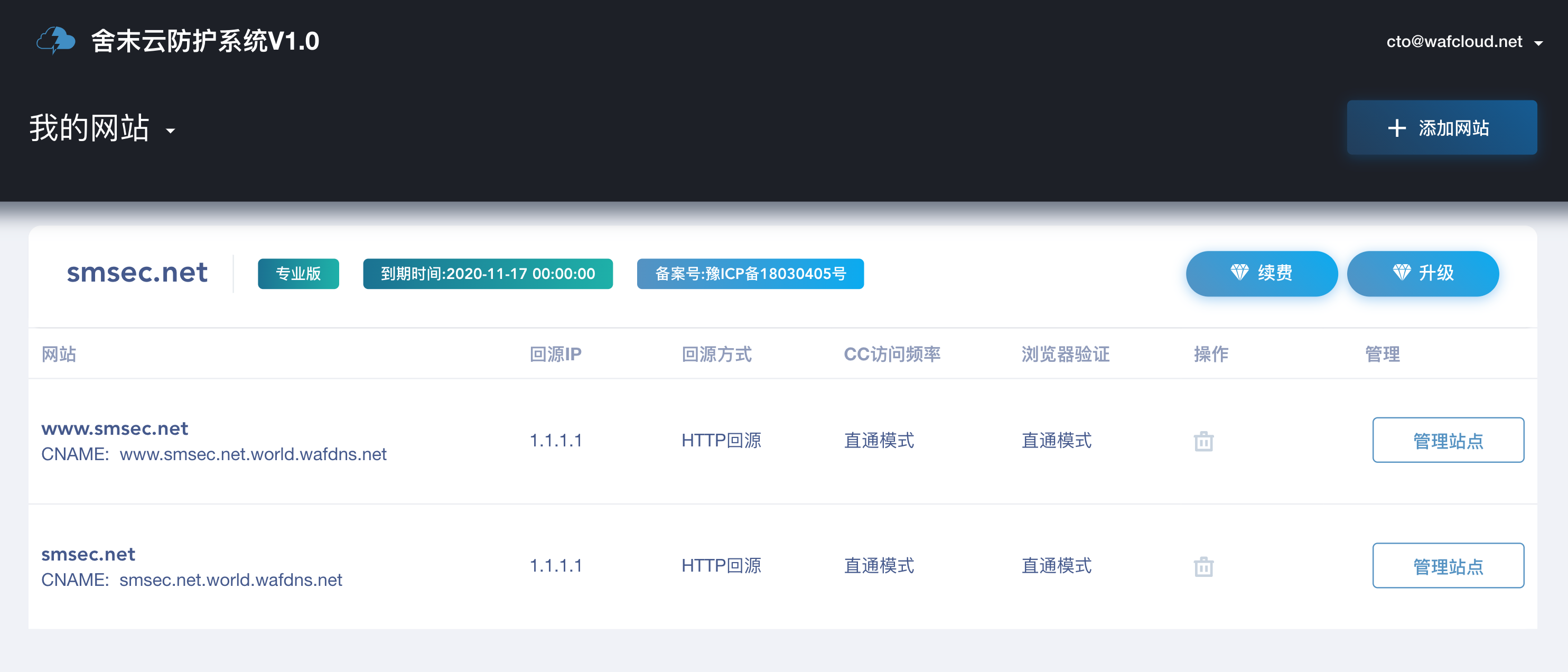
Task: Click trash icon in smsec.net CNAME row
Action: tap(1203, 566)
